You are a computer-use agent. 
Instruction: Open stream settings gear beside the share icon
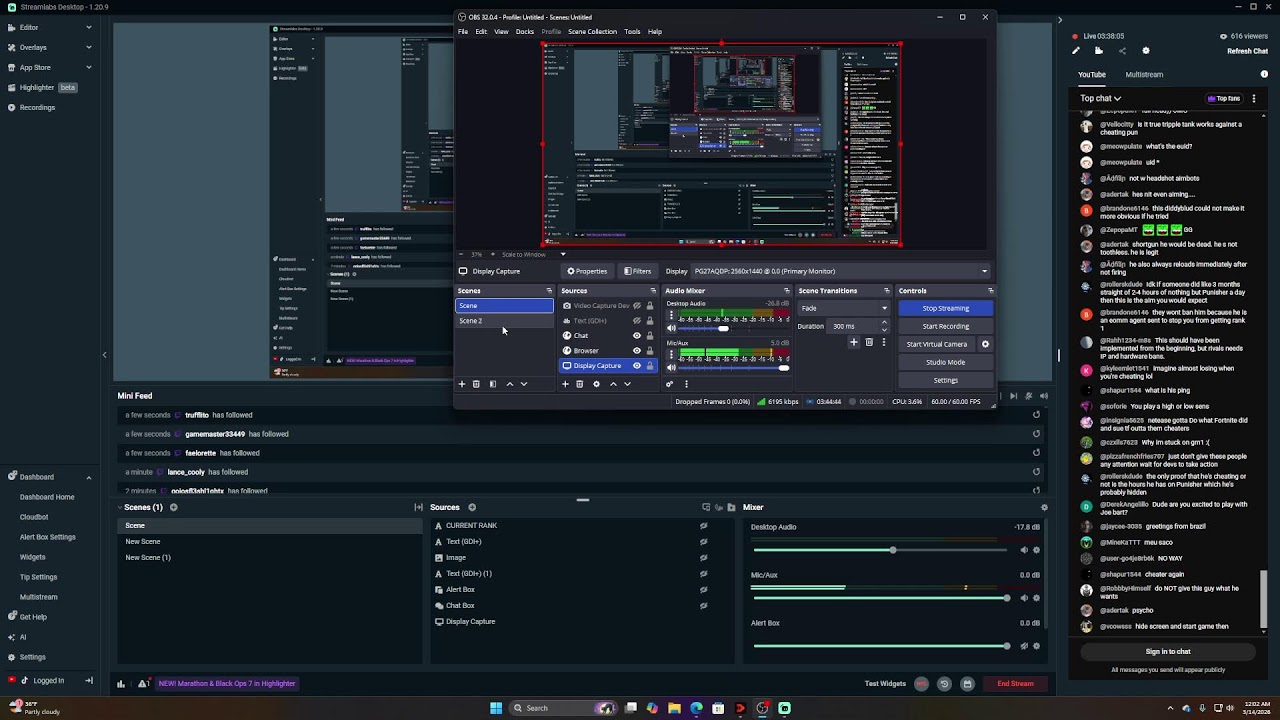point(1146,51)
